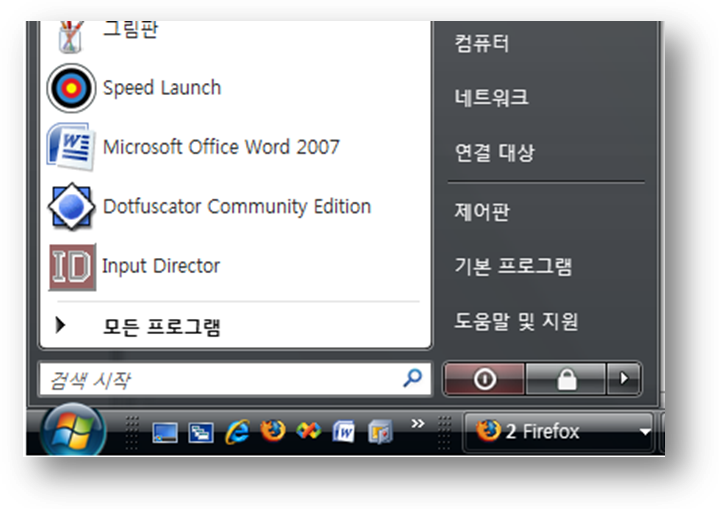Open Word from the quick launch bar
The height and width of the screenshot is (509, 719).
(344, 432)
